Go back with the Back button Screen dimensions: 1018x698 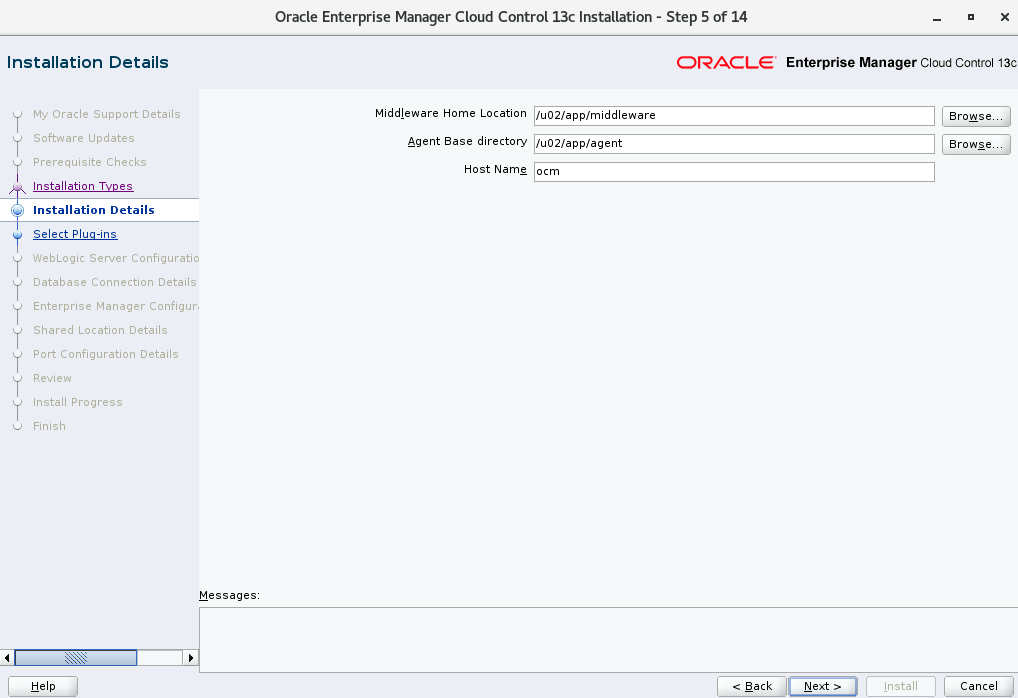[x=752, y=686]
